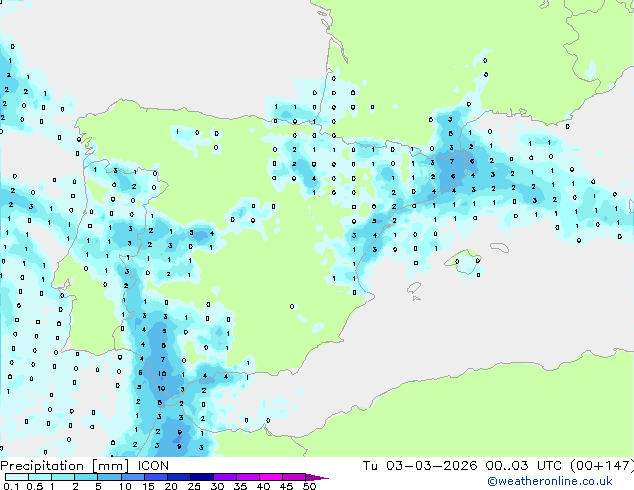
Task: Click the "ICON" model name label
Action: point(153,466)
